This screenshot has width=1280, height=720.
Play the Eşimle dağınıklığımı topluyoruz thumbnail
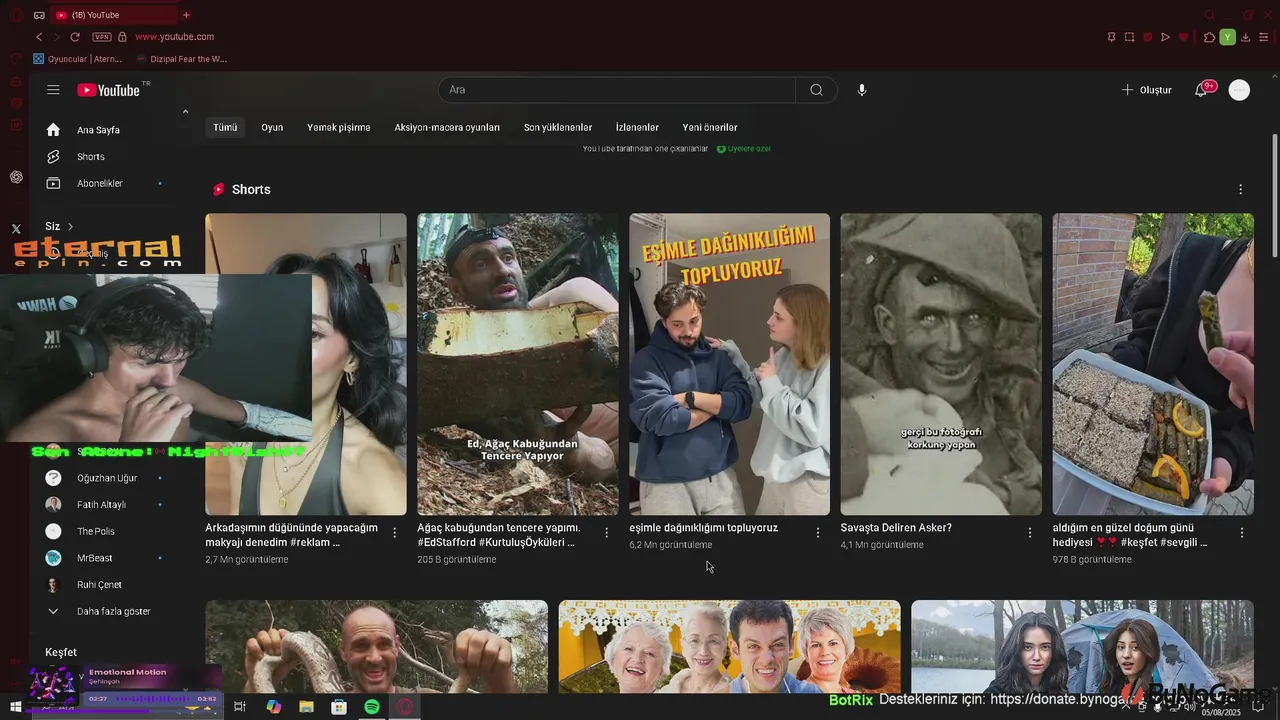(x=730, y=364)
